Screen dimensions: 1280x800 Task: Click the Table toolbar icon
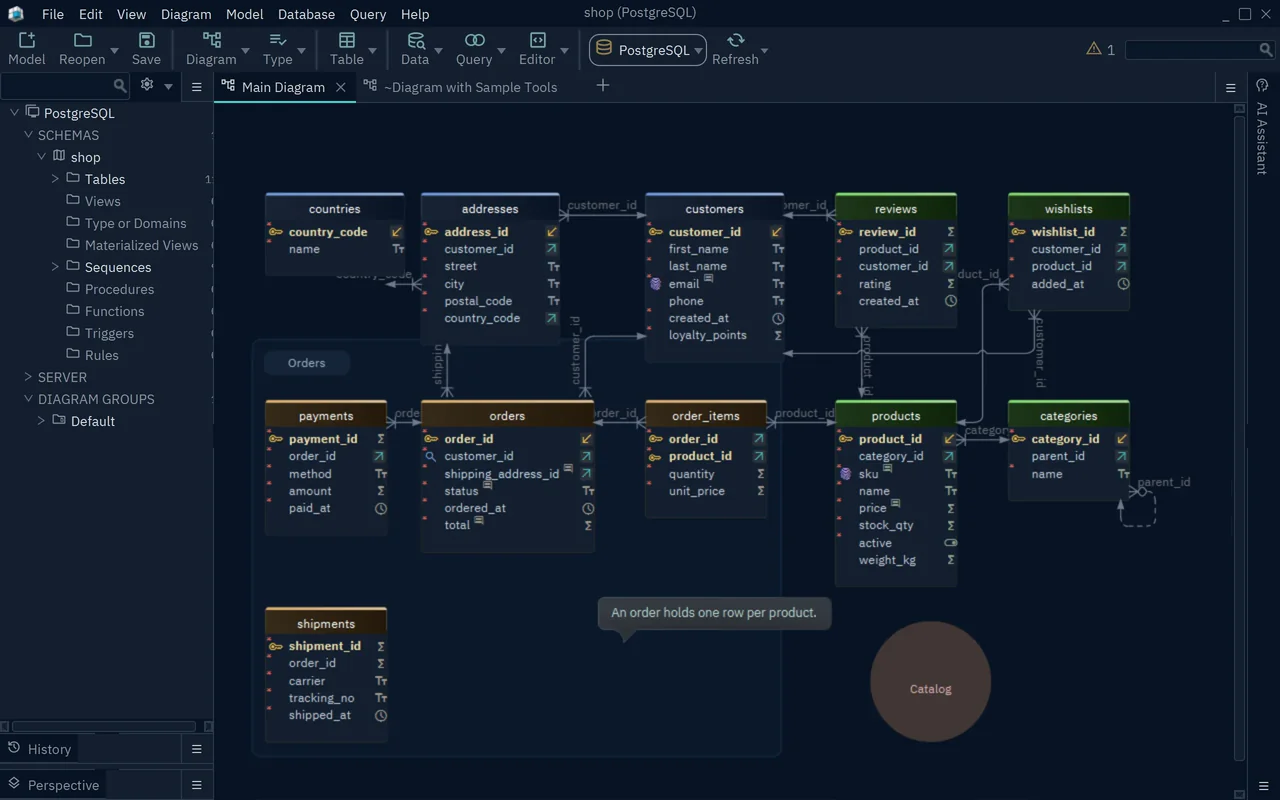(347, 40)
